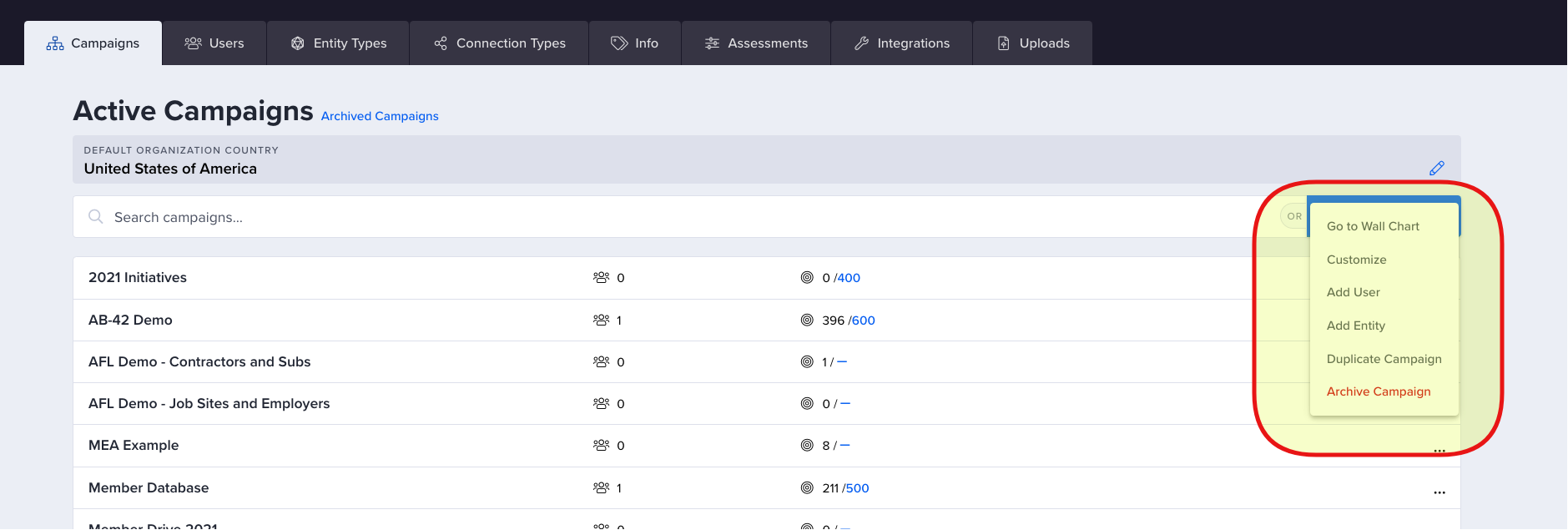
Task: Click target icon in 2021 Initiatives row
Action: (807, 277)
